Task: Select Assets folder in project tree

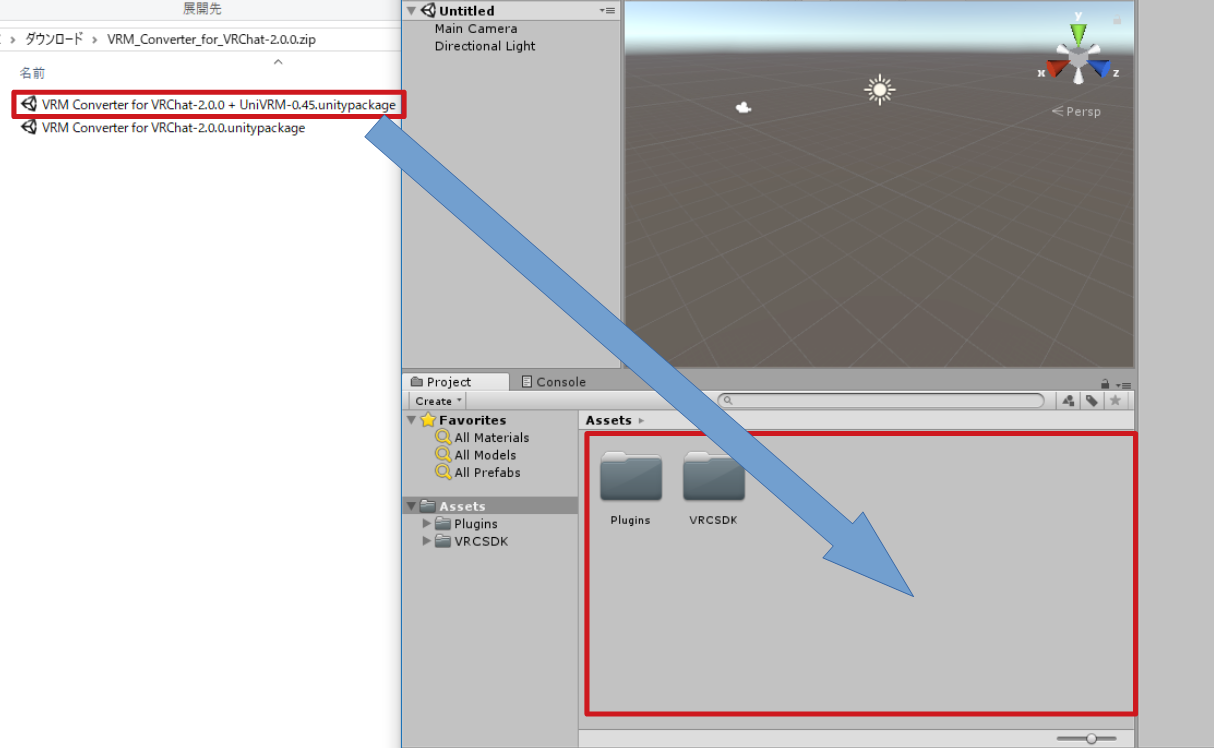Action: coord(490,506)
